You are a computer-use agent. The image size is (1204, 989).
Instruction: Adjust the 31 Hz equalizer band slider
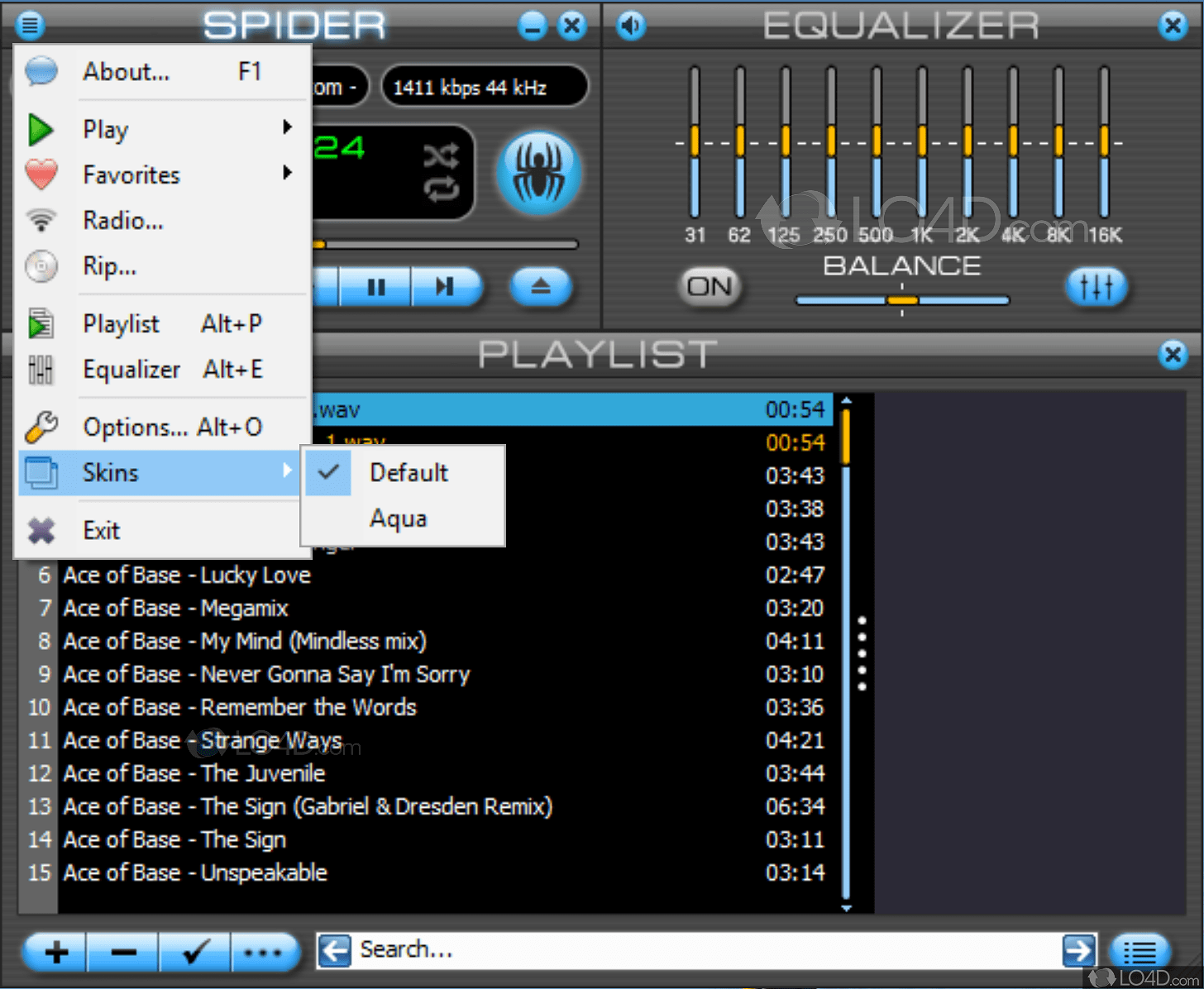click(695, 142)
